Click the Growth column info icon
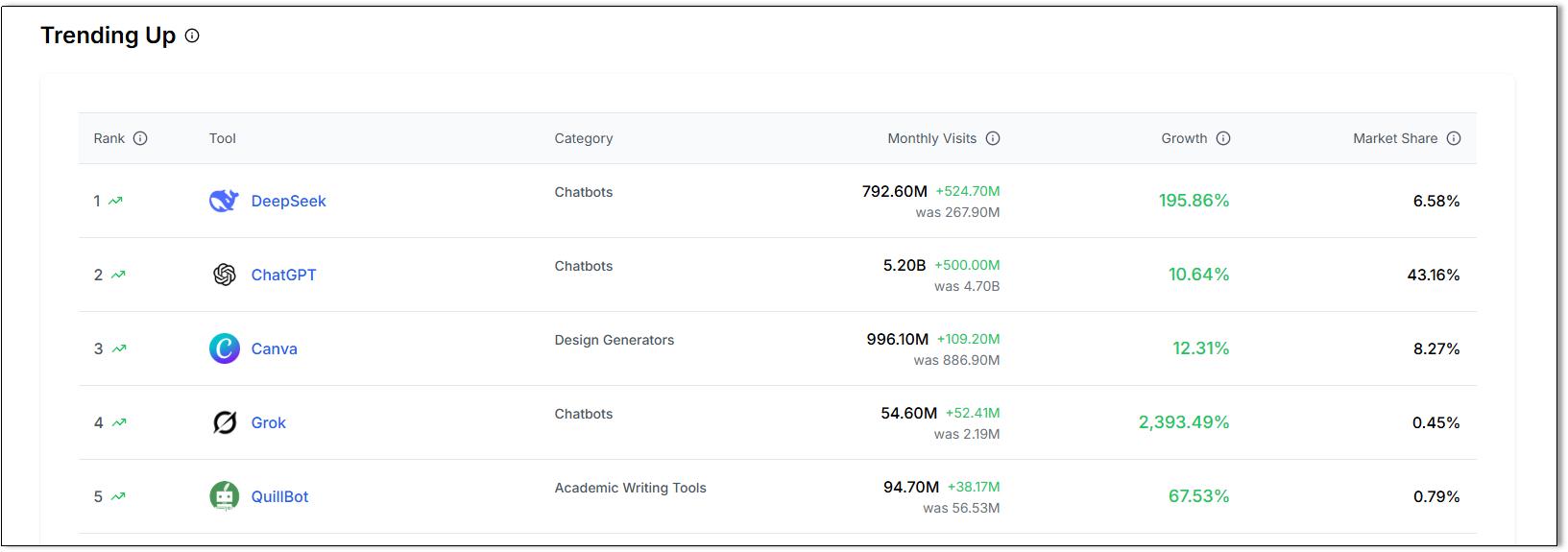The height and width of the screenshot is (552, 1568). tap(1223, 138)
